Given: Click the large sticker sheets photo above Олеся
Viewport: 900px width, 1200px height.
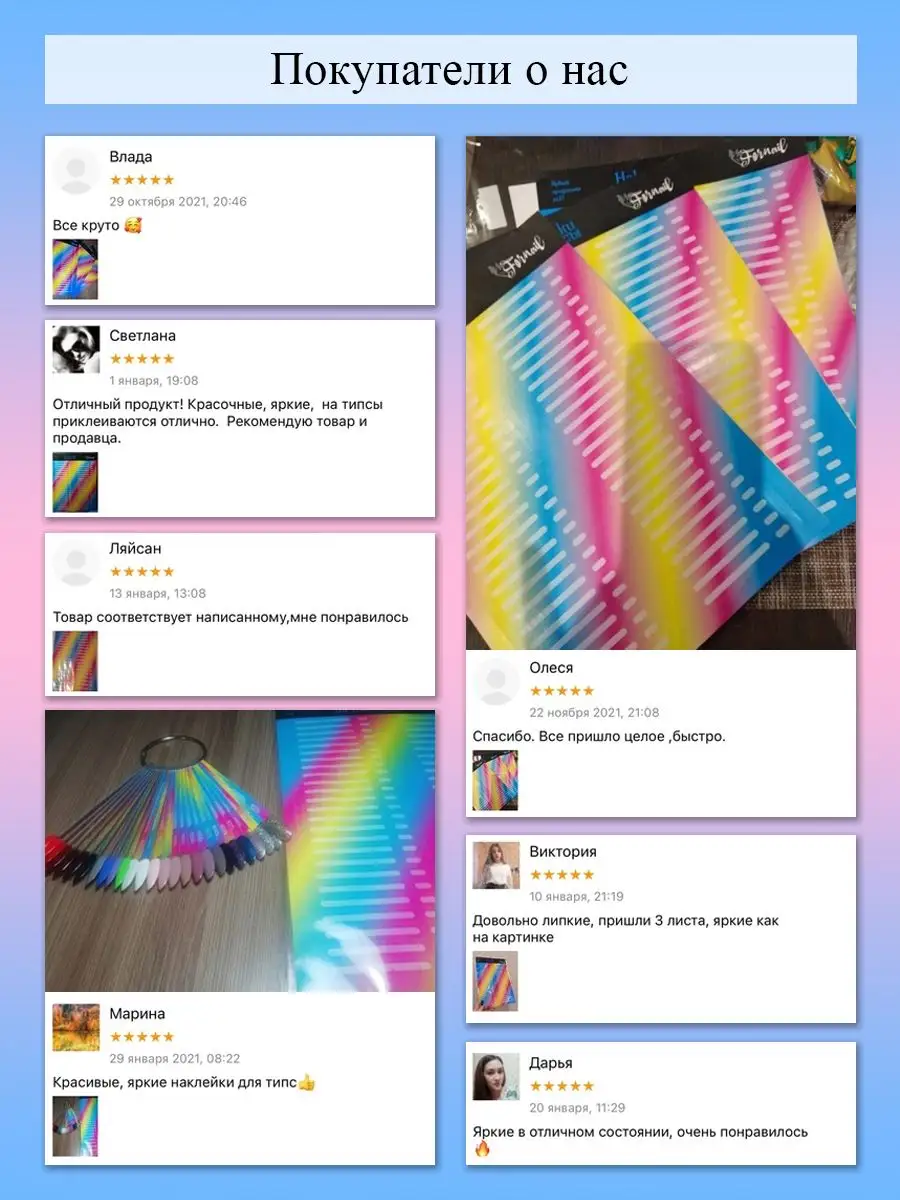Looking at the screenshot, I should 661,393.
